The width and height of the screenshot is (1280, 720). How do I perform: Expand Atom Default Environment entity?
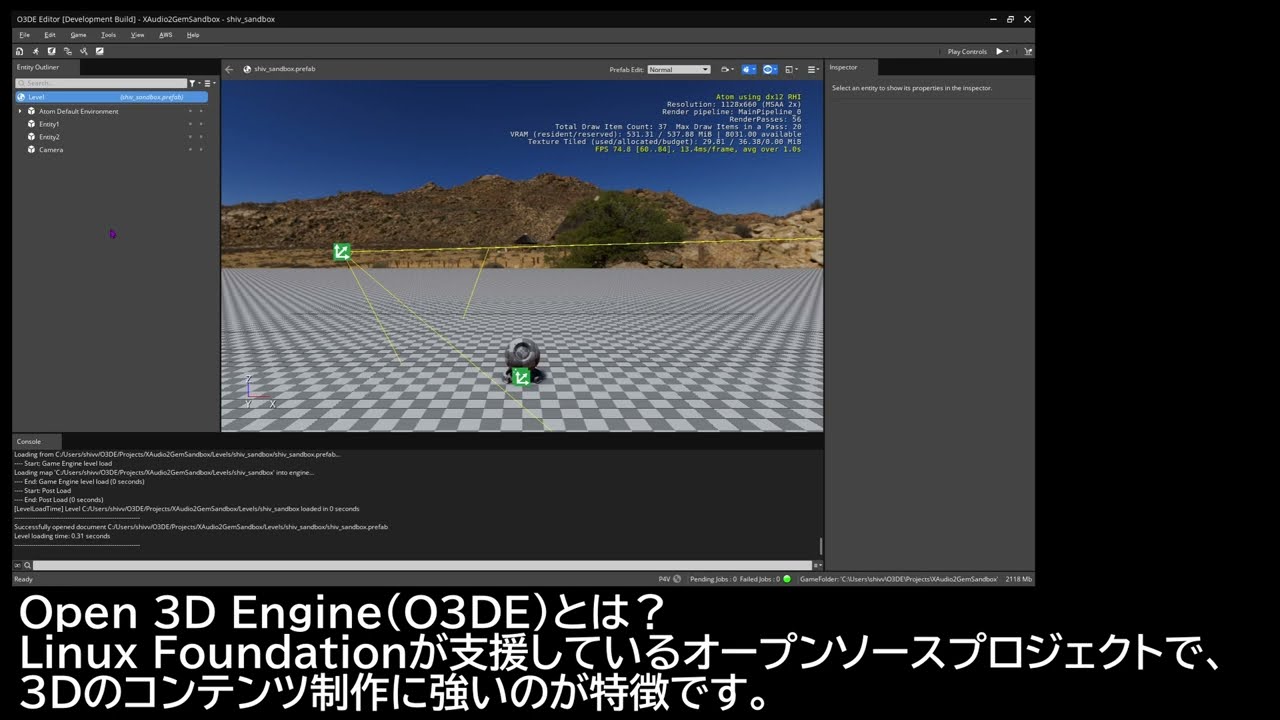point(20,111)
